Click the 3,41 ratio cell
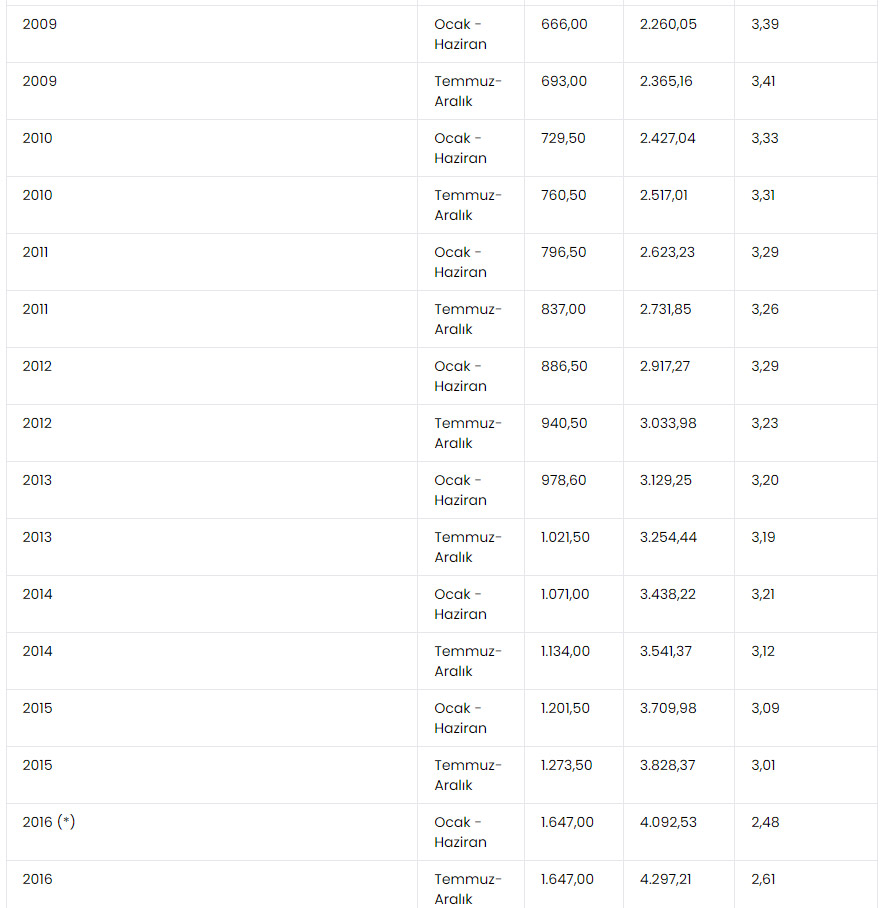 (x=763, y=81)
